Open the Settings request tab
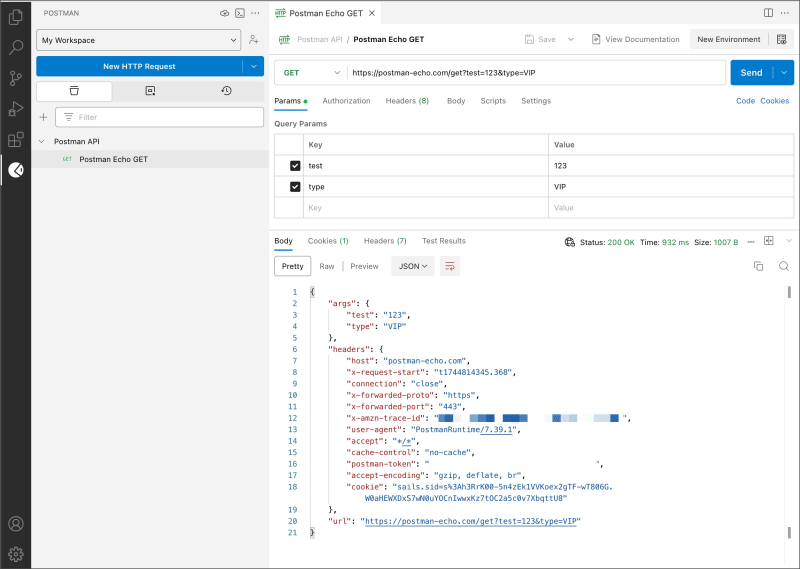 [x=536, y=101]
